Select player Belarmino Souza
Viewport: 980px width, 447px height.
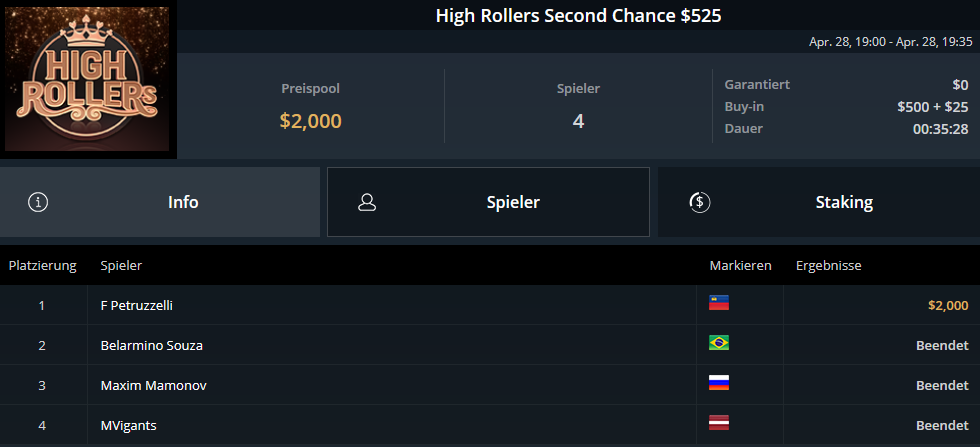point(151,345)
